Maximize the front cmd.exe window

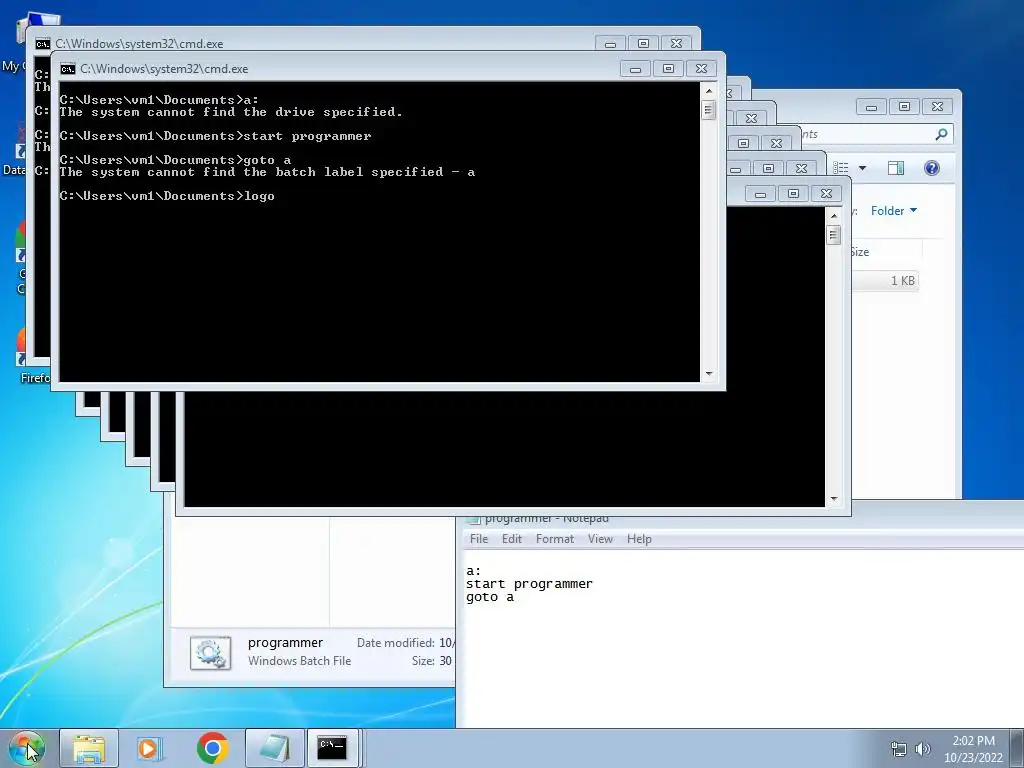[x=668, y=68]
